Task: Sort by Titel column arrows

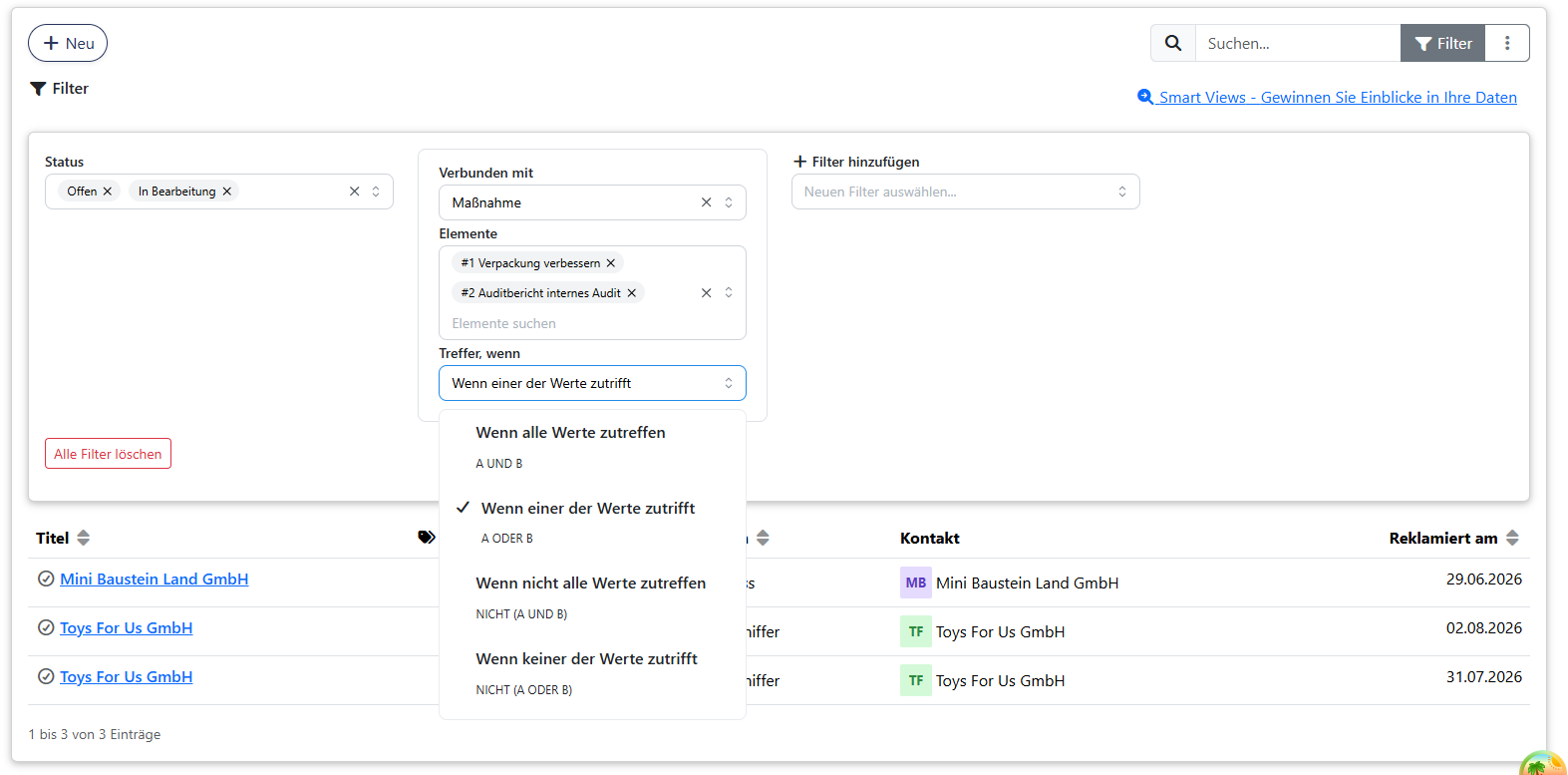Action: (84, 538)
